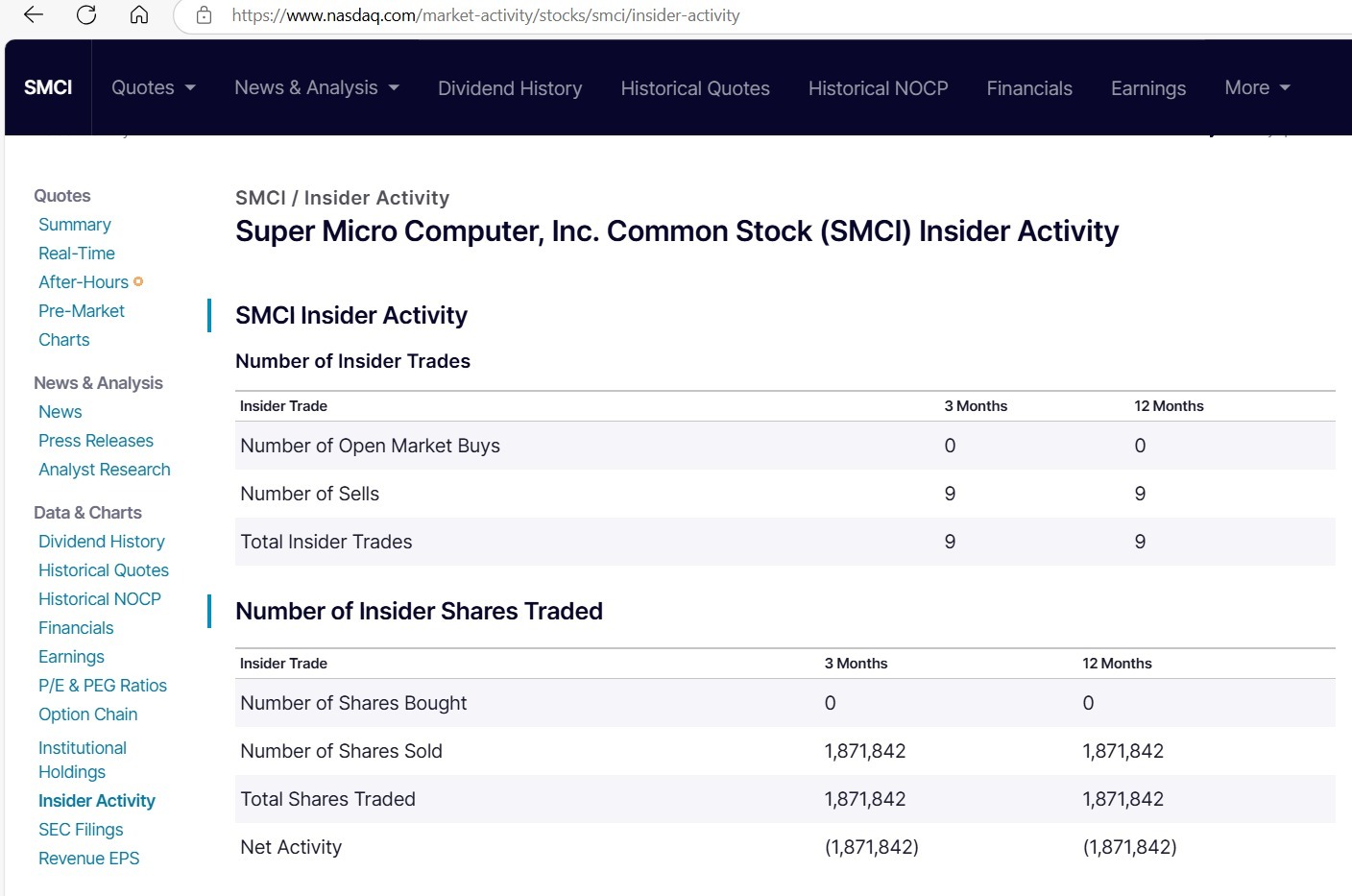Image resolution: width=1352 pixels, height=896 pixels.
Task: Click the 'Number of Open Market Buys' row label
Action: click(371, 446)
